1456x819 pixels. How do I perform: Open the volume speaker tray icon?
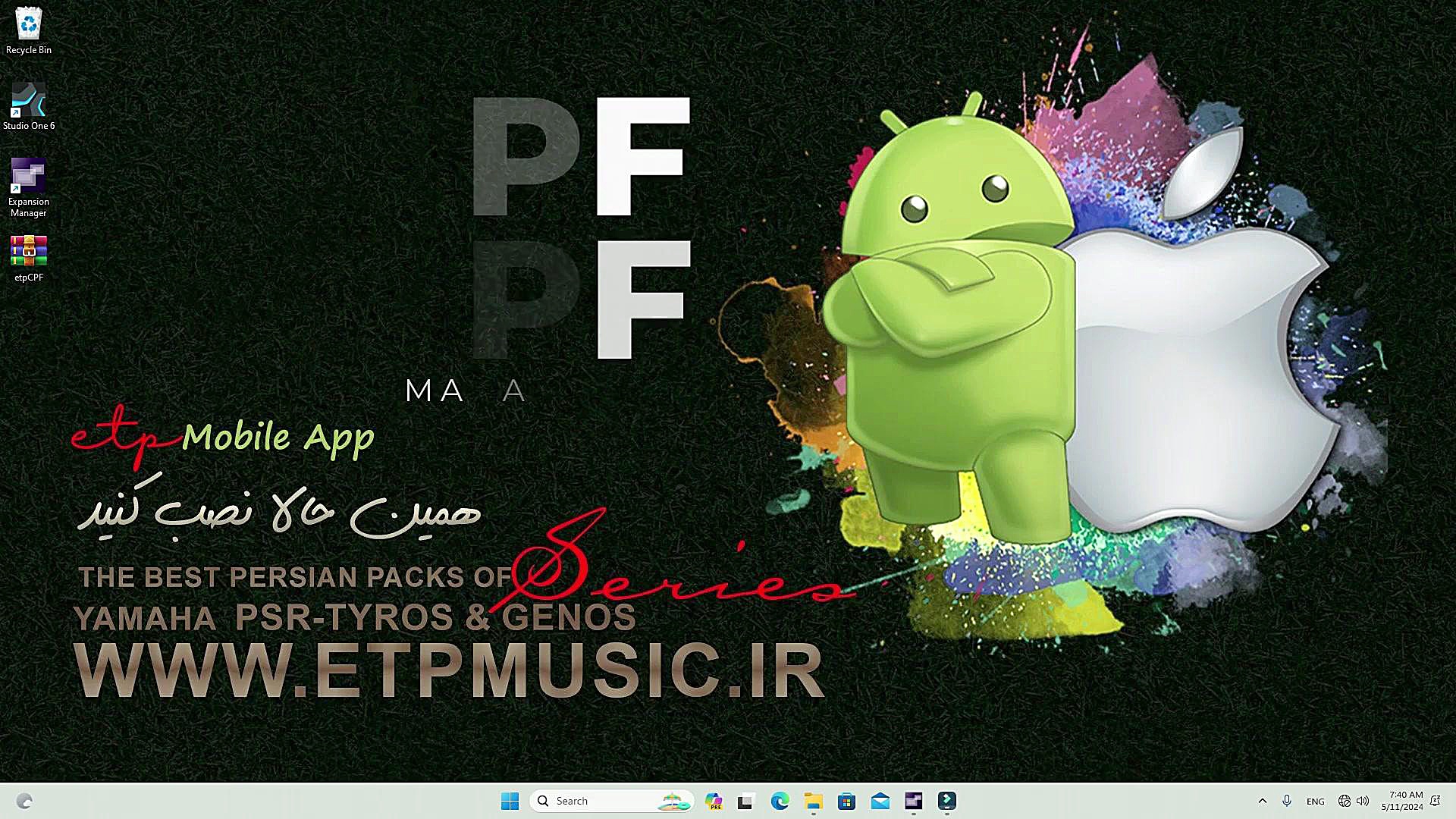point(1363,801)
